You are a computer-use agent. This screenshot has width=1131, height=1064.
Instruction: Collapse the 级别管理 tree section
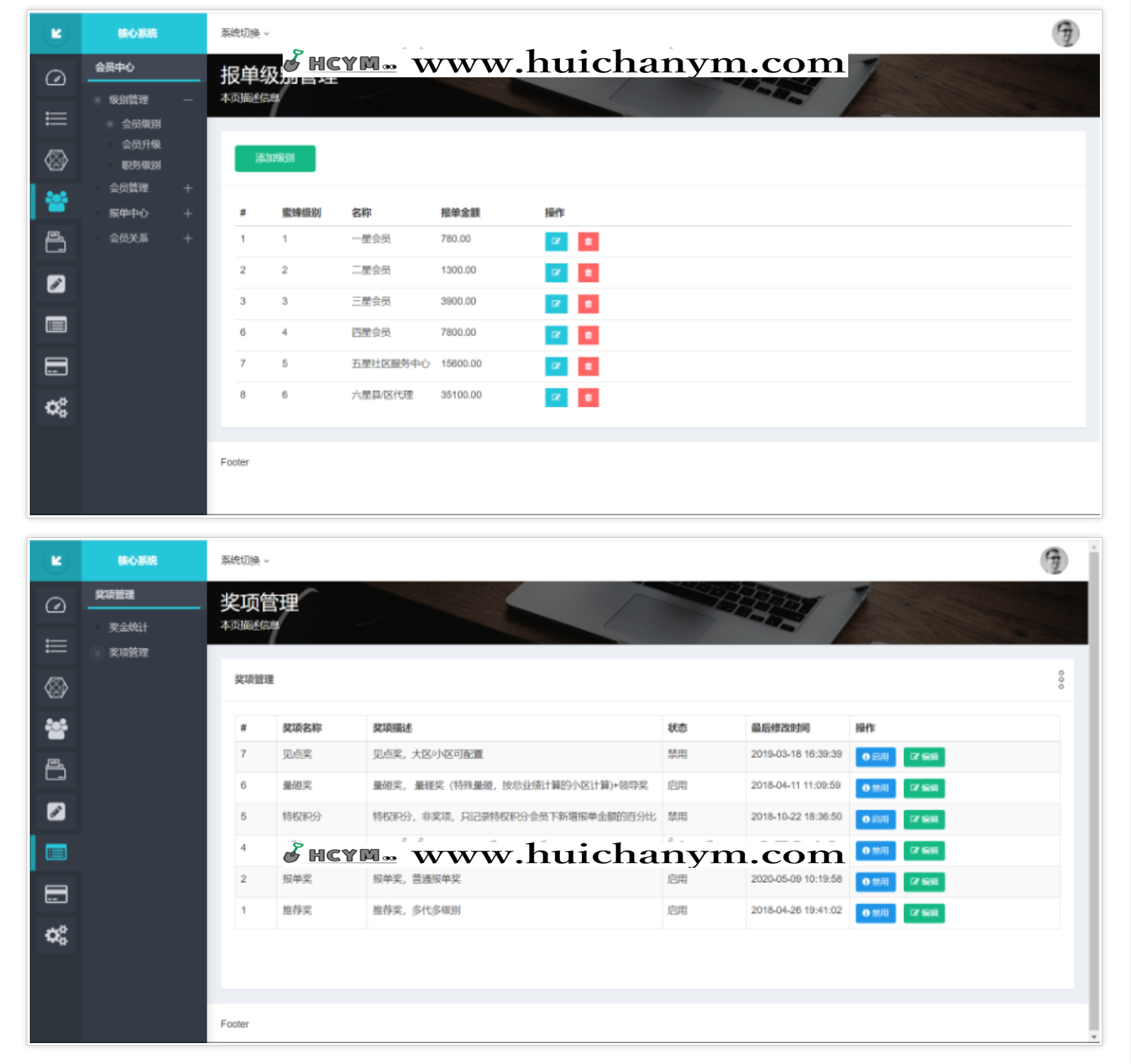[x=188, y=99]
